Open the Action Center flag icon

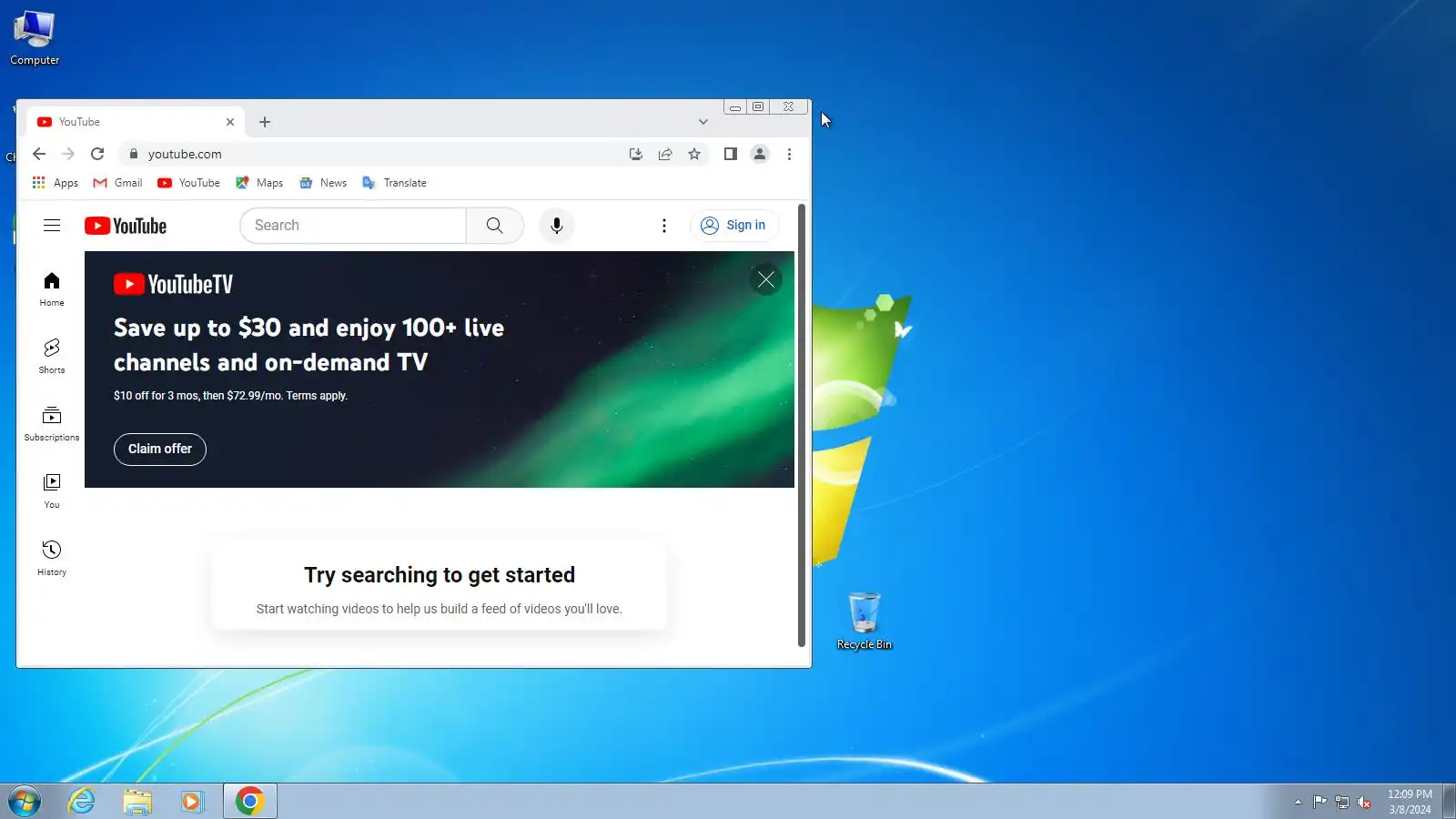tap(1319, 802)
